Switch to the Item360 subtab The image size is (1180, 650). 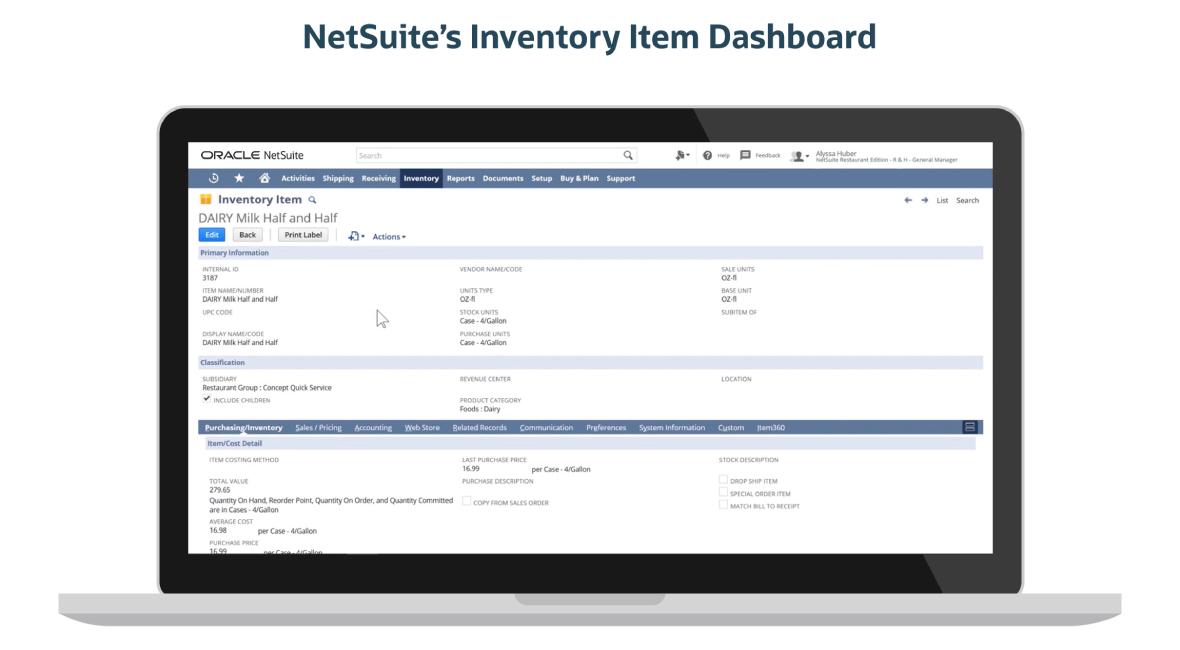pos(771,427)
